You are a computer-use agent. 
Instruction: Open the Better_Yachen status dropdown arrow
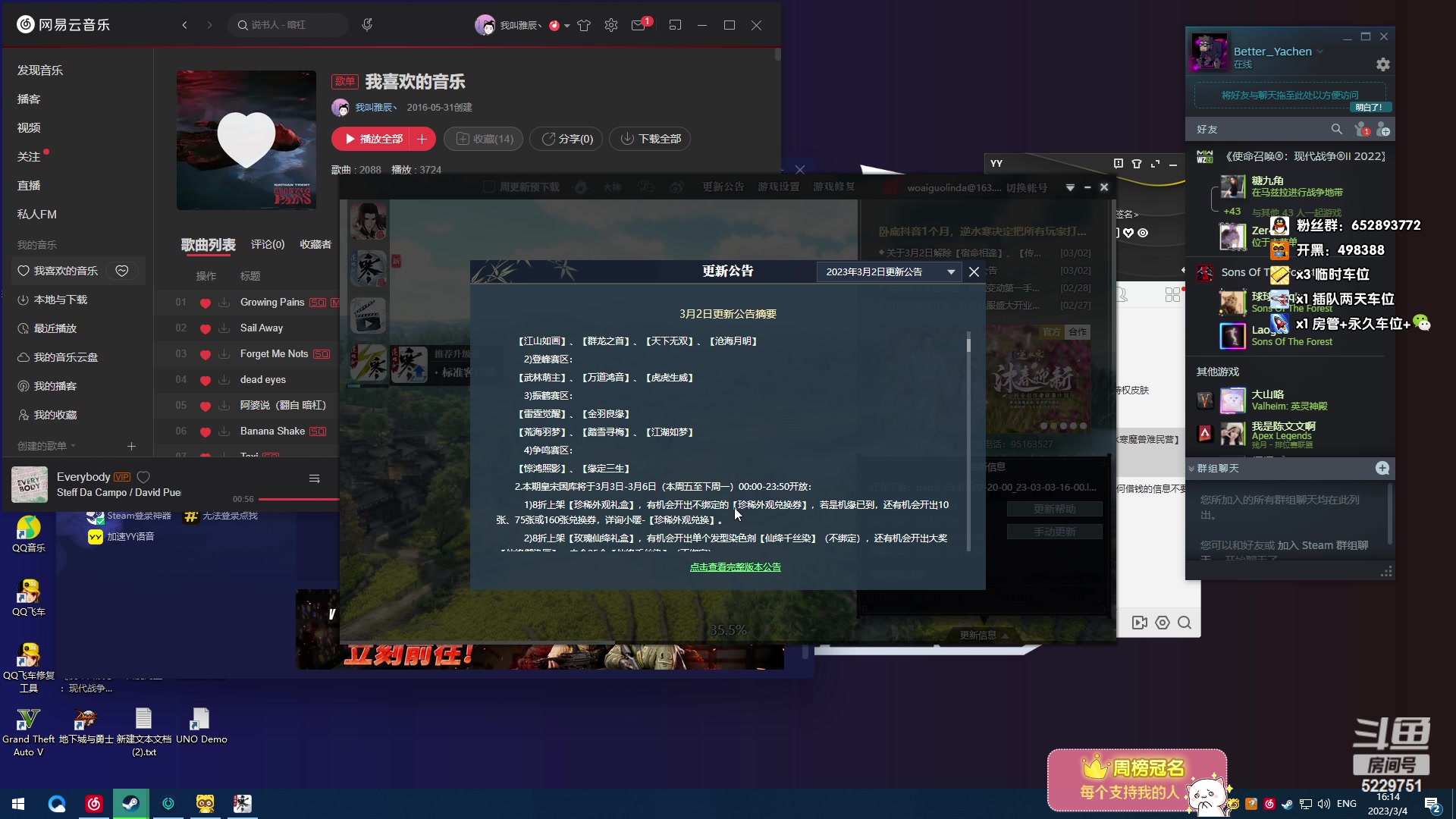[1320, 52]
